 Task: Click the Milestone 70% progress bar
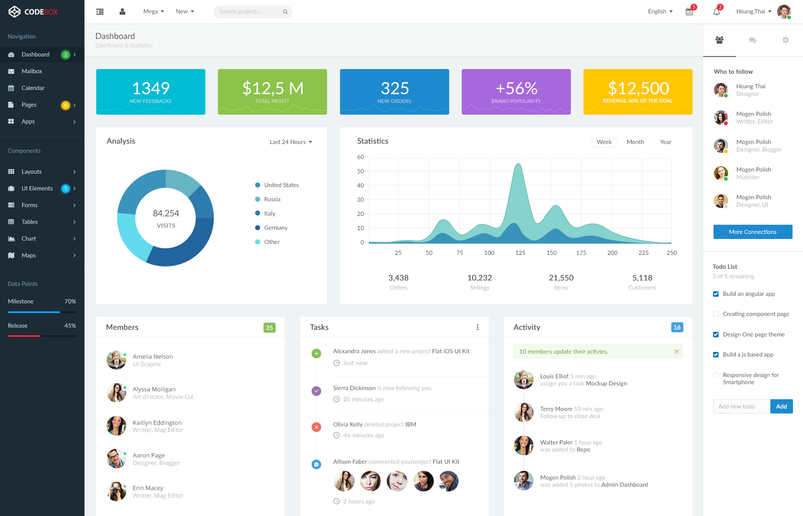point(42,312)
